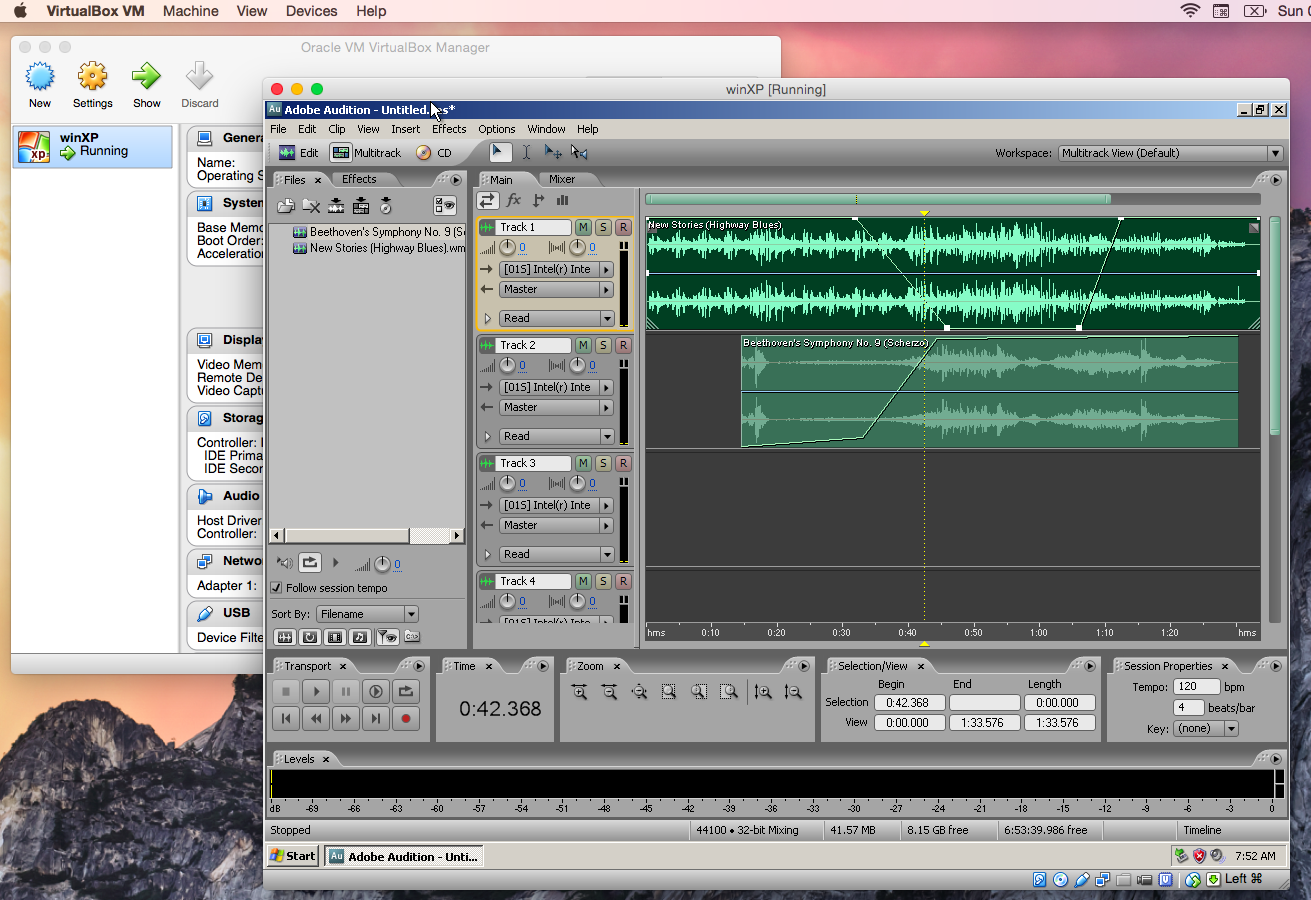Select the Time Selection tool in toolbar

click(526, 153)
